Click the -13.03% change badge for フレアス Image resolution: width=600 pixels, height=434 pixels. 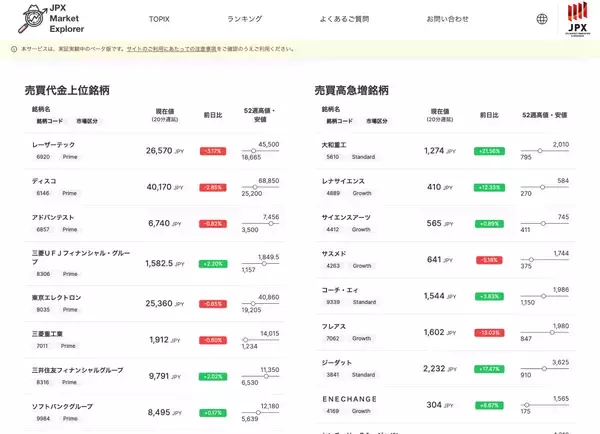(x=489, y=333)
